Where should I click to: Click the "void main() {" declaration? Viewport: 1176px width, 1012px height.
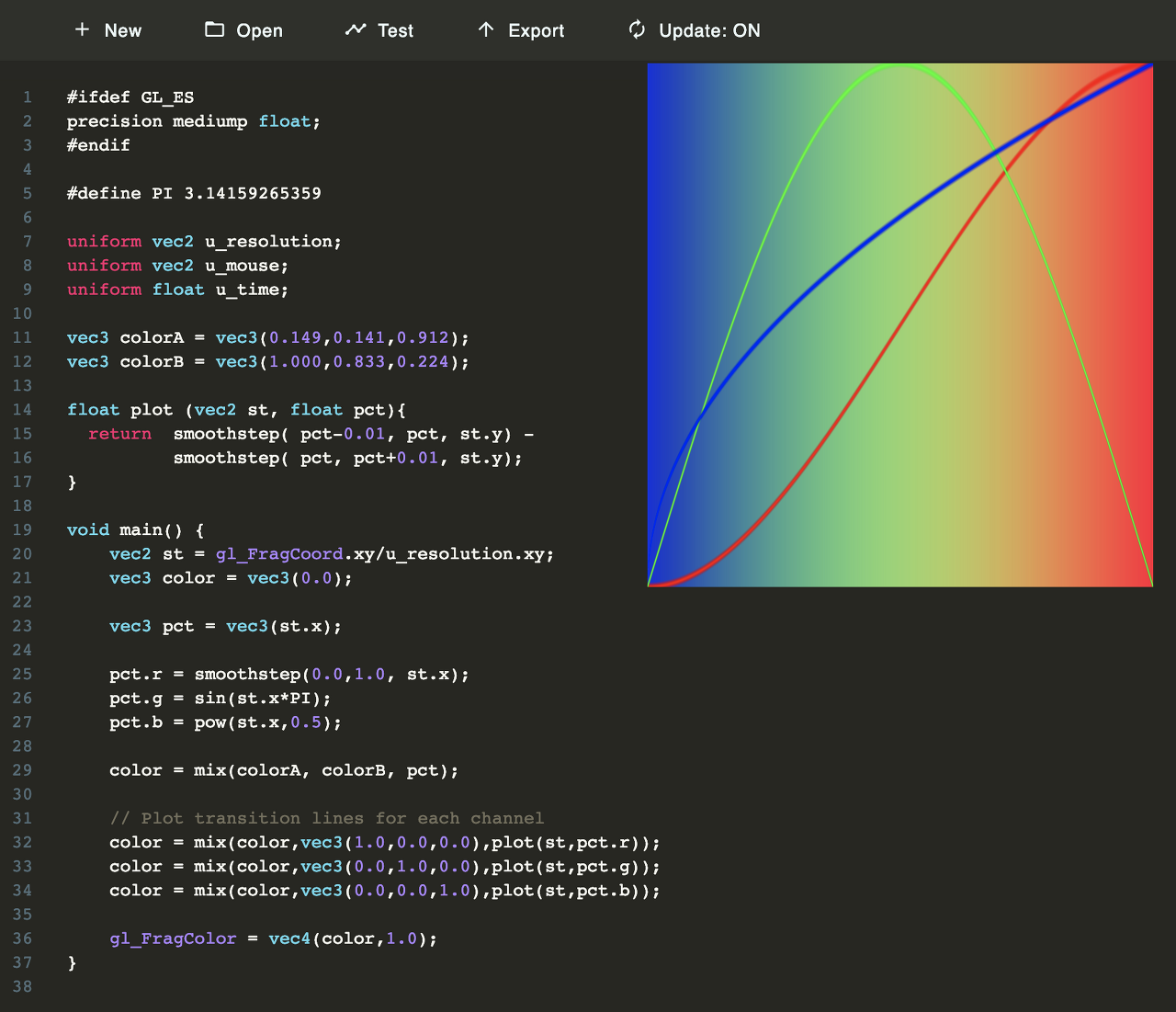coord(136,529)
